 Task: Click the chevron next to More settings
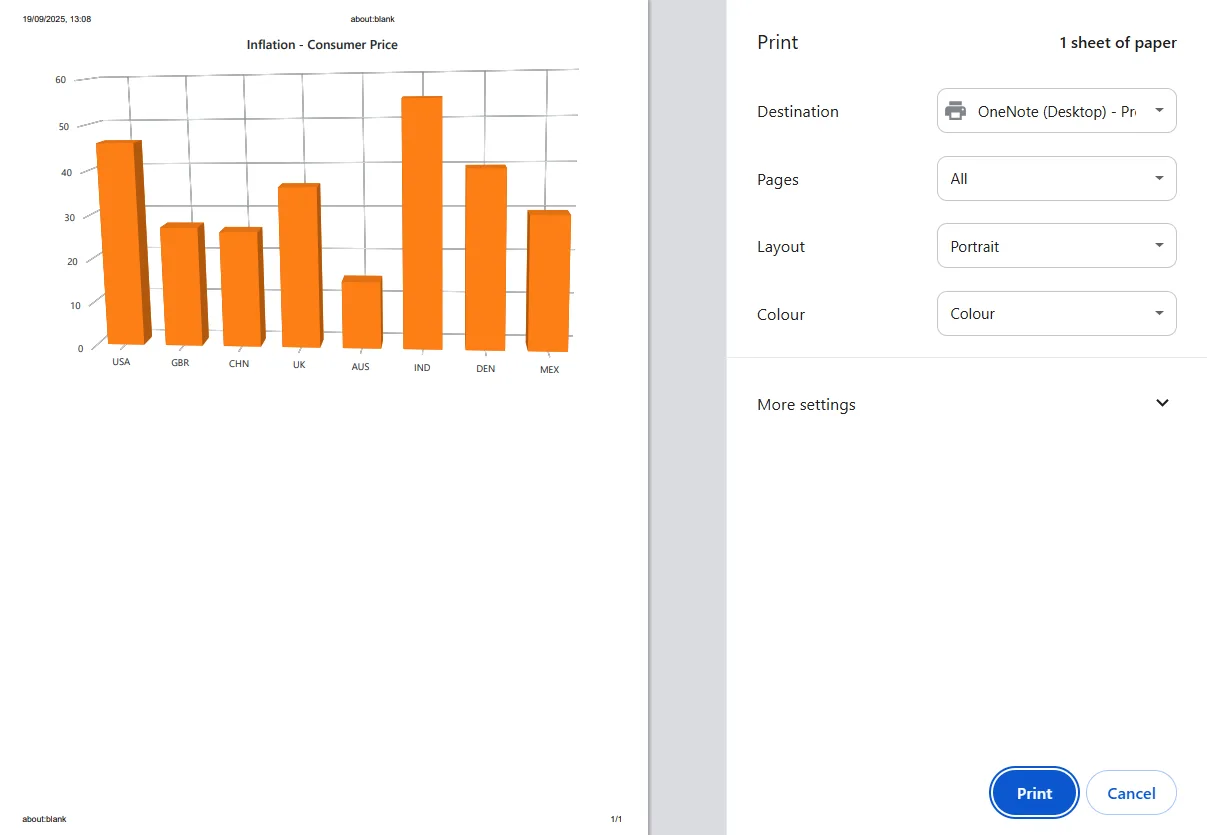pos(1162,403)
